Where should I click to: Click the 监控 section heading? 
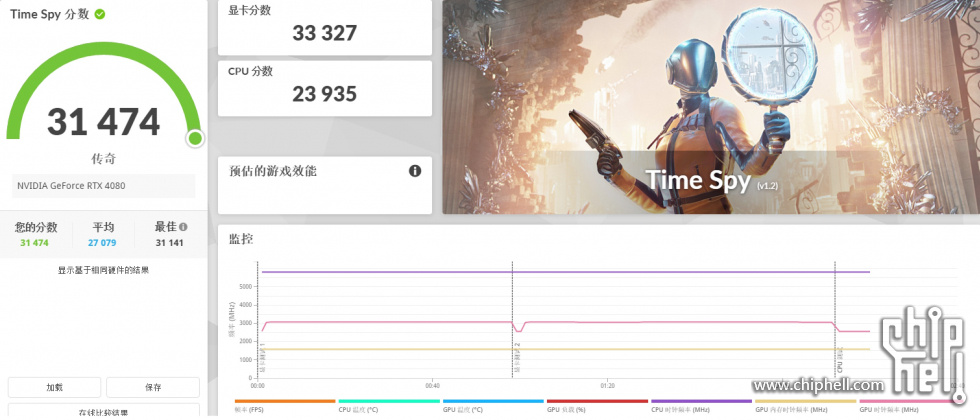click(241, 239)
